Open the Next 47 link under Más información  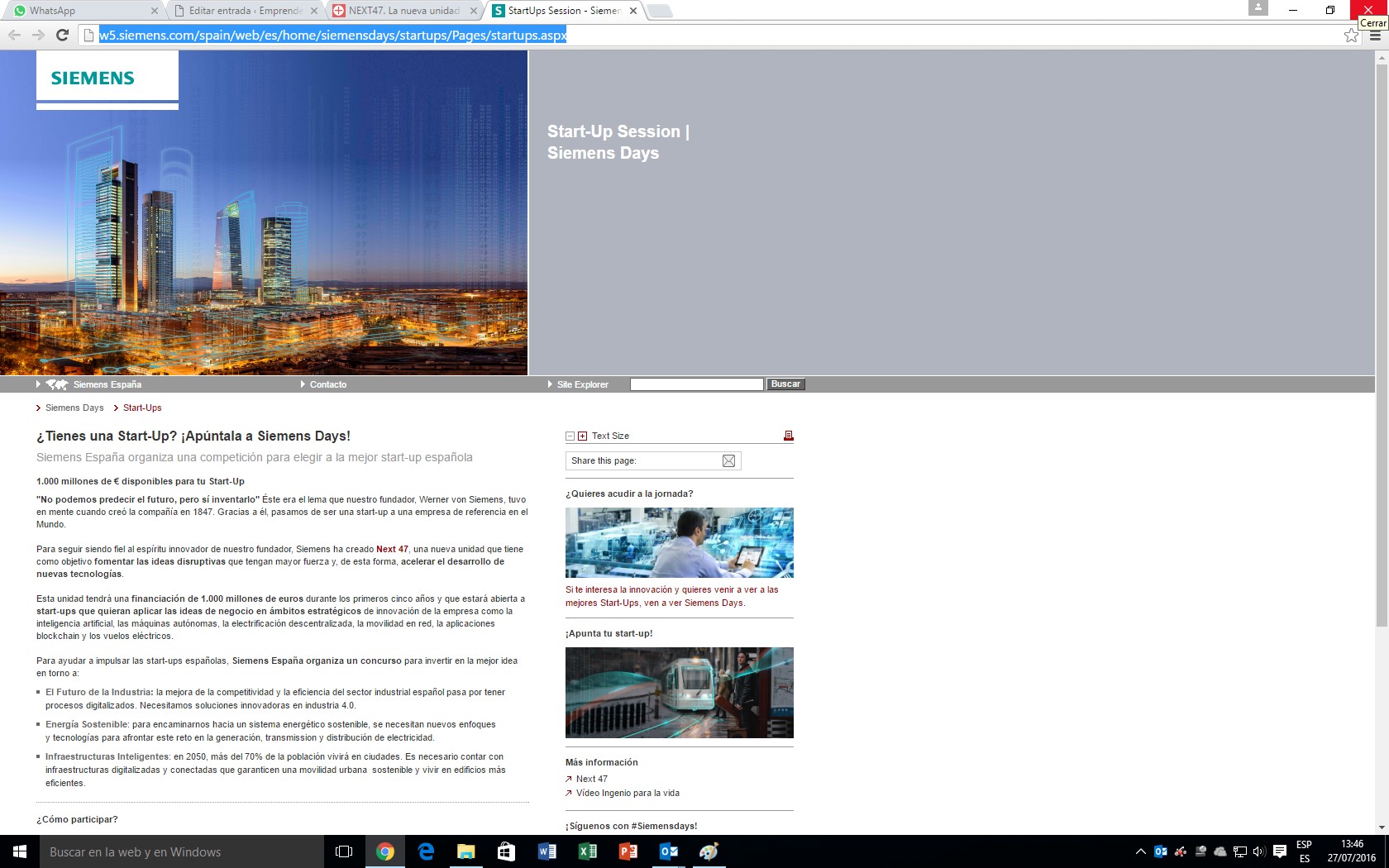click(591, 779)
